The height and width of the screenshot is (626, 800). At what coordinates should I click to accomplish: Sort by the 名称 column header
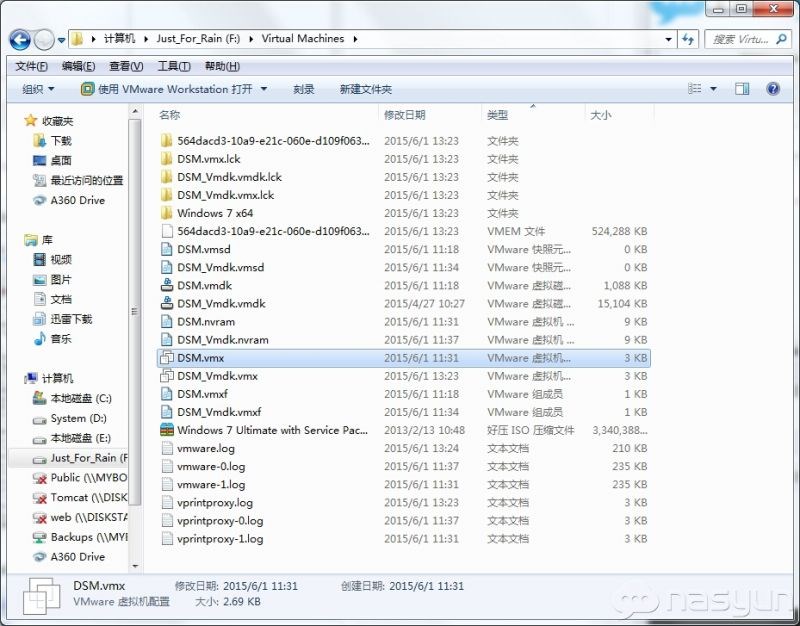(x=169, y=115)
